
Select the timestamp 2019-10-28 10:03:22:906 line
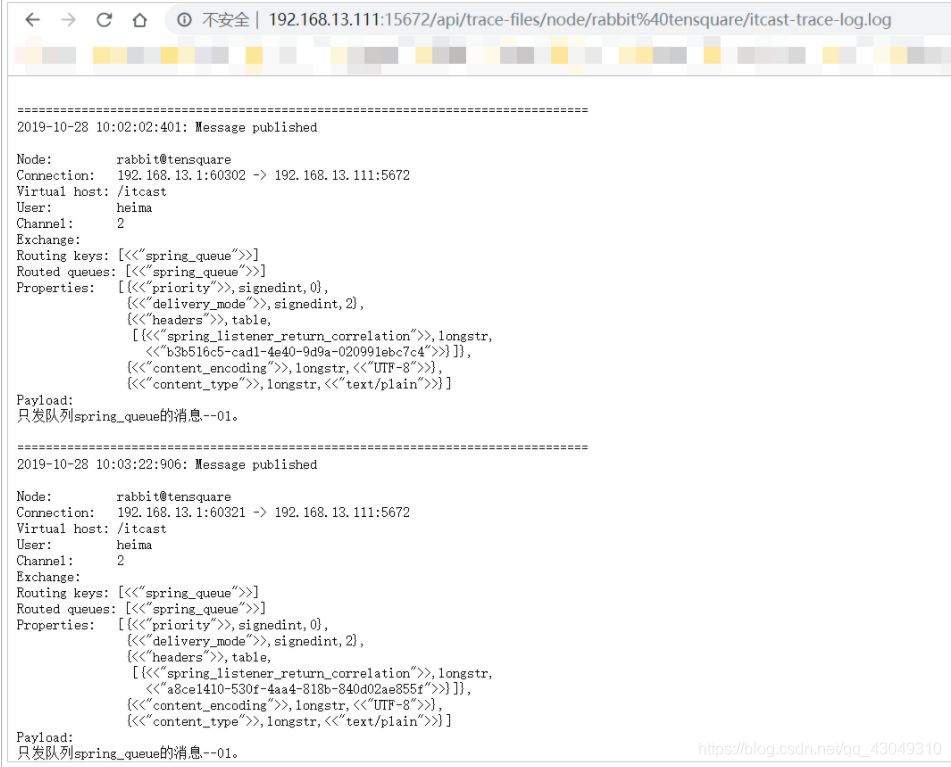point(167,464)
